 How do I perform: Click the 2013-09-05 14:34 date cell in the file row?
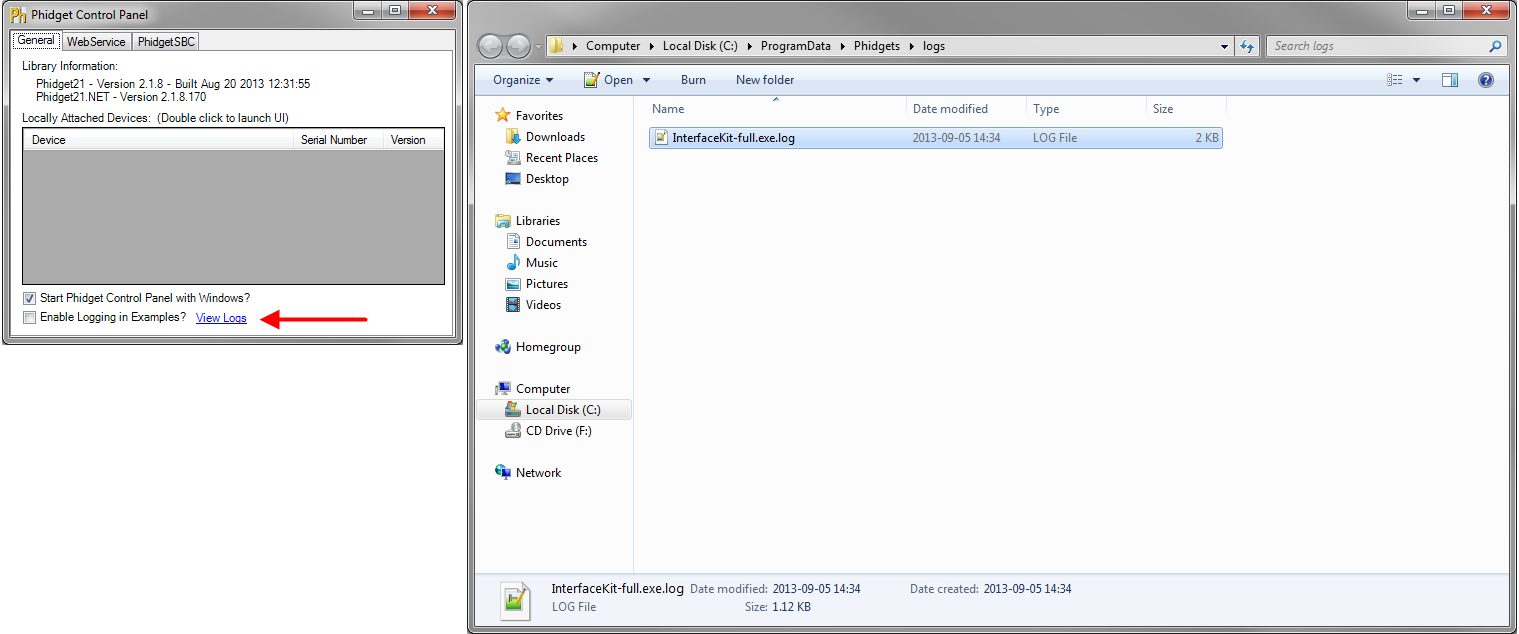956,138
